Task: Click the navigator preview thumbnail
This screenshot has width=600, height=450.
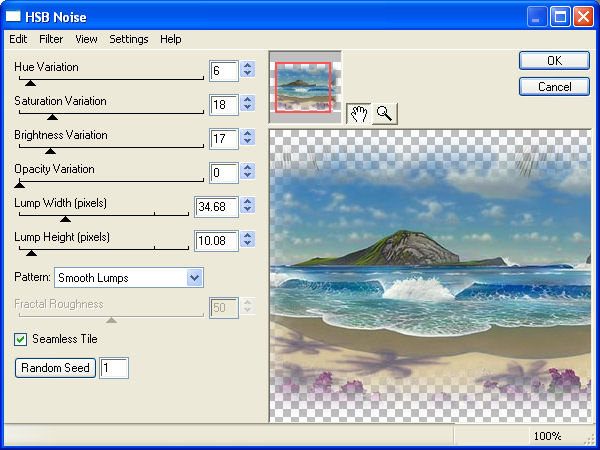Action: tap(305, 87)
